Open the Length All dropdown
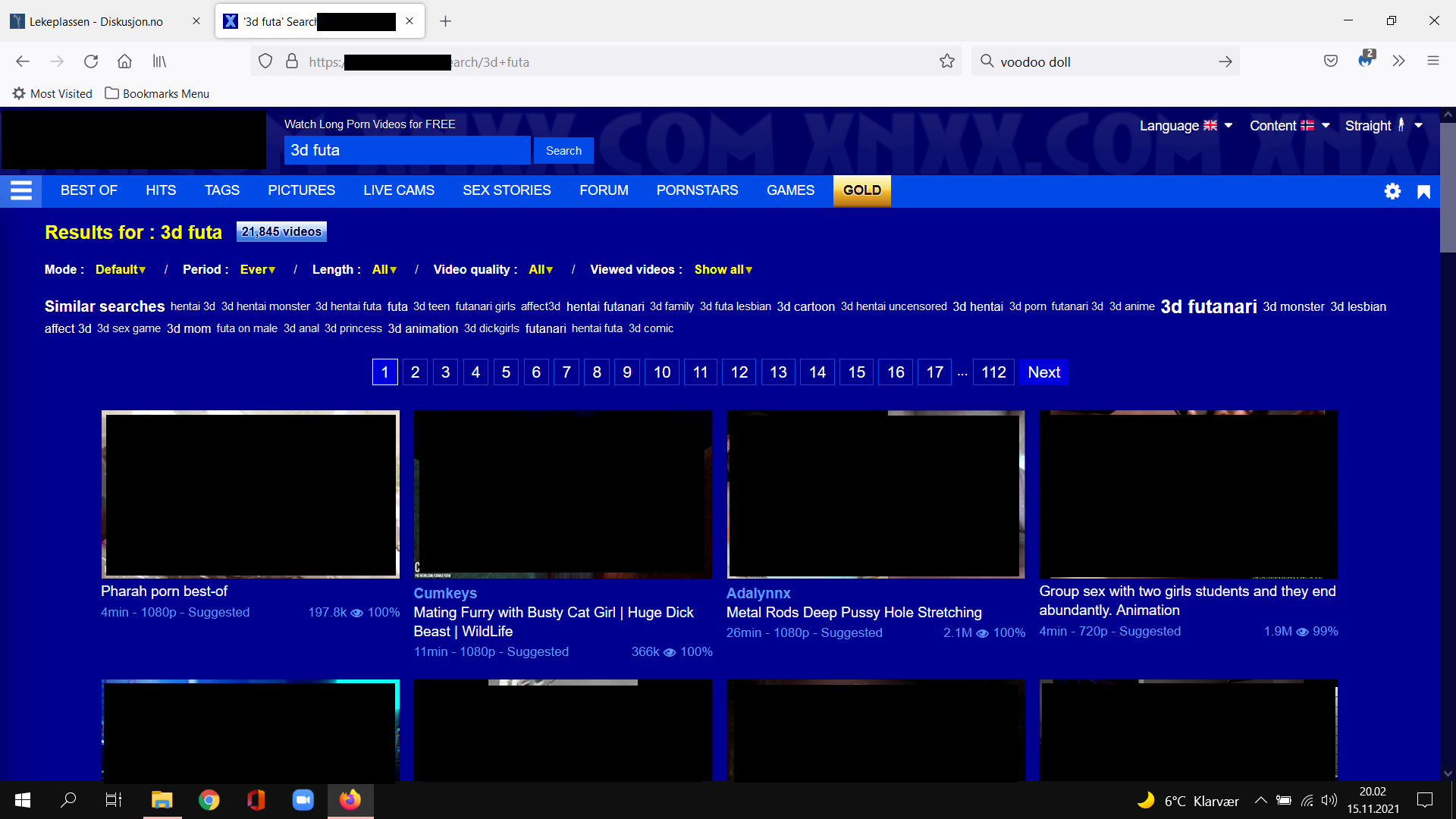This screenshot has width=1456, height=819. (x=384, y=269)
